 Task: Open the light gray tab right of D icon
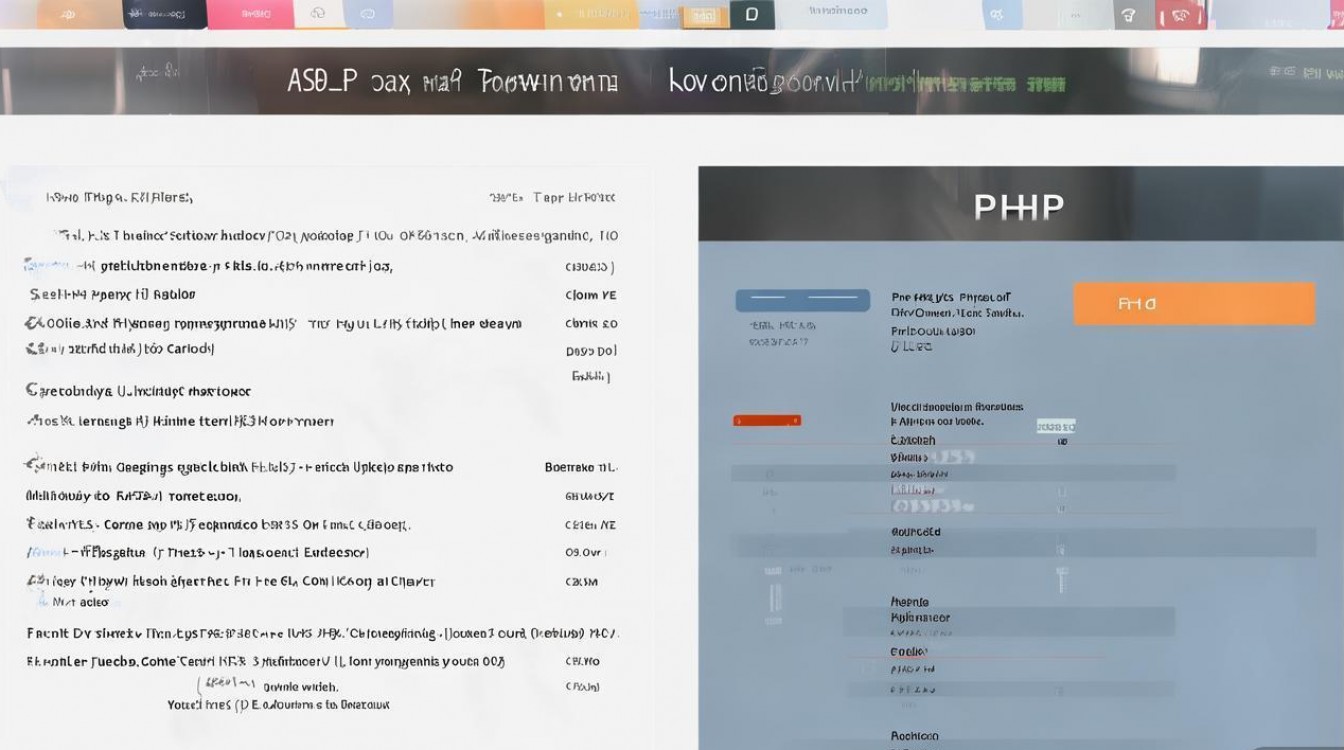[x=837, y=14]
